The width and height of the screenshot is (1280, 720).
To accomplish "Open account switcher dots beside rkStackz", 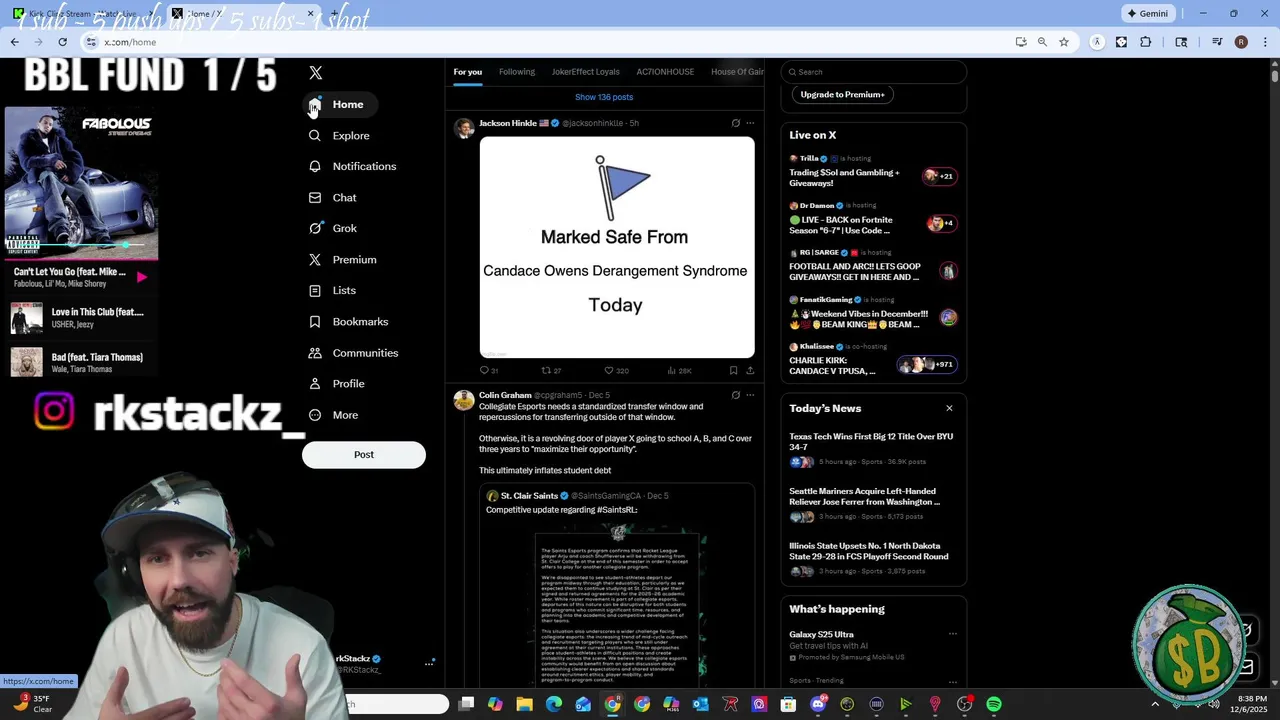I will 429,663.
